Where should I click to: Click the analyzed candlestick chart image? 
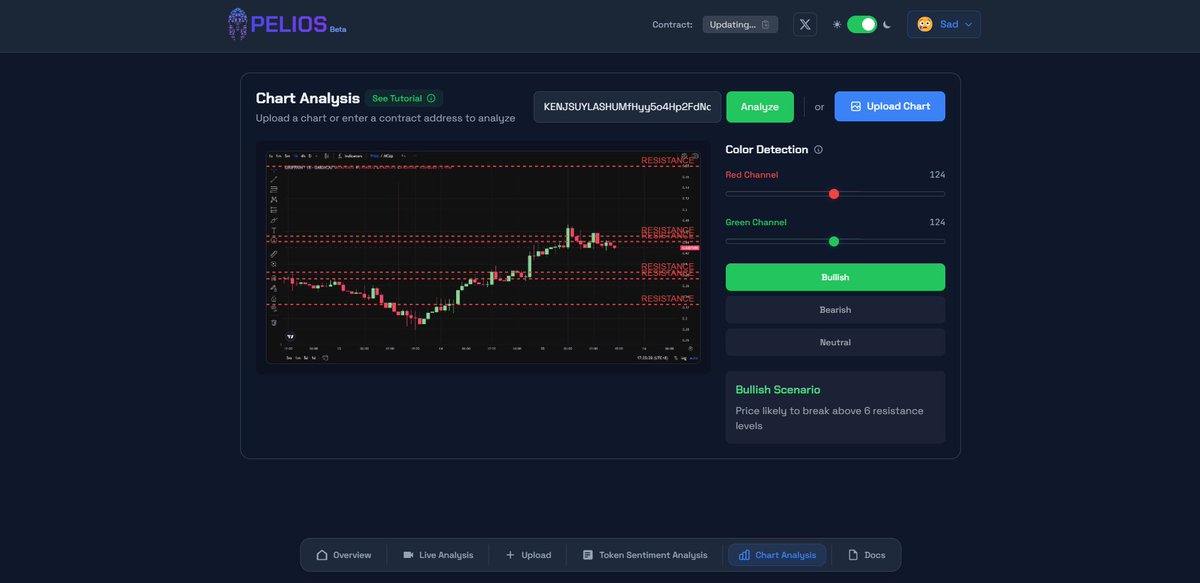pos(483,257)
